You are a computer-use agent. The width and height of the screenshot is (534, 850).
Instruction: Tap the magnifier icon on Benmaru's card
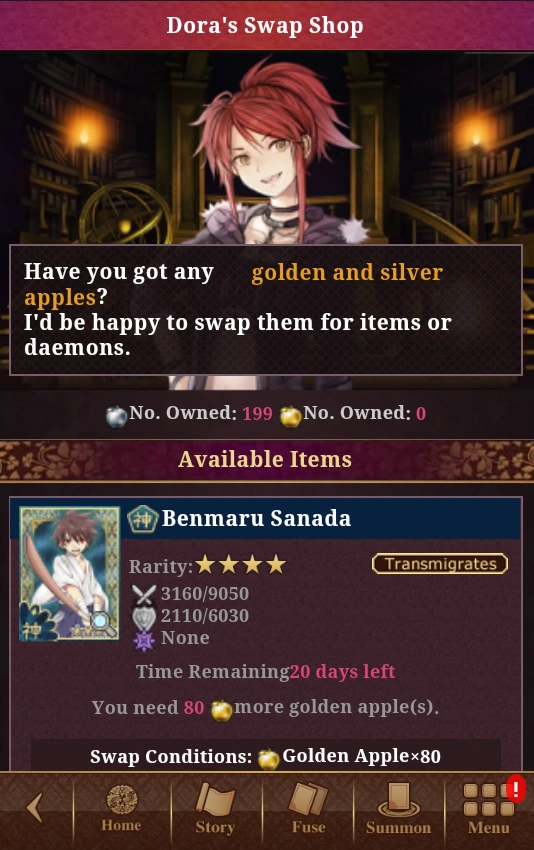coord(102,624)
